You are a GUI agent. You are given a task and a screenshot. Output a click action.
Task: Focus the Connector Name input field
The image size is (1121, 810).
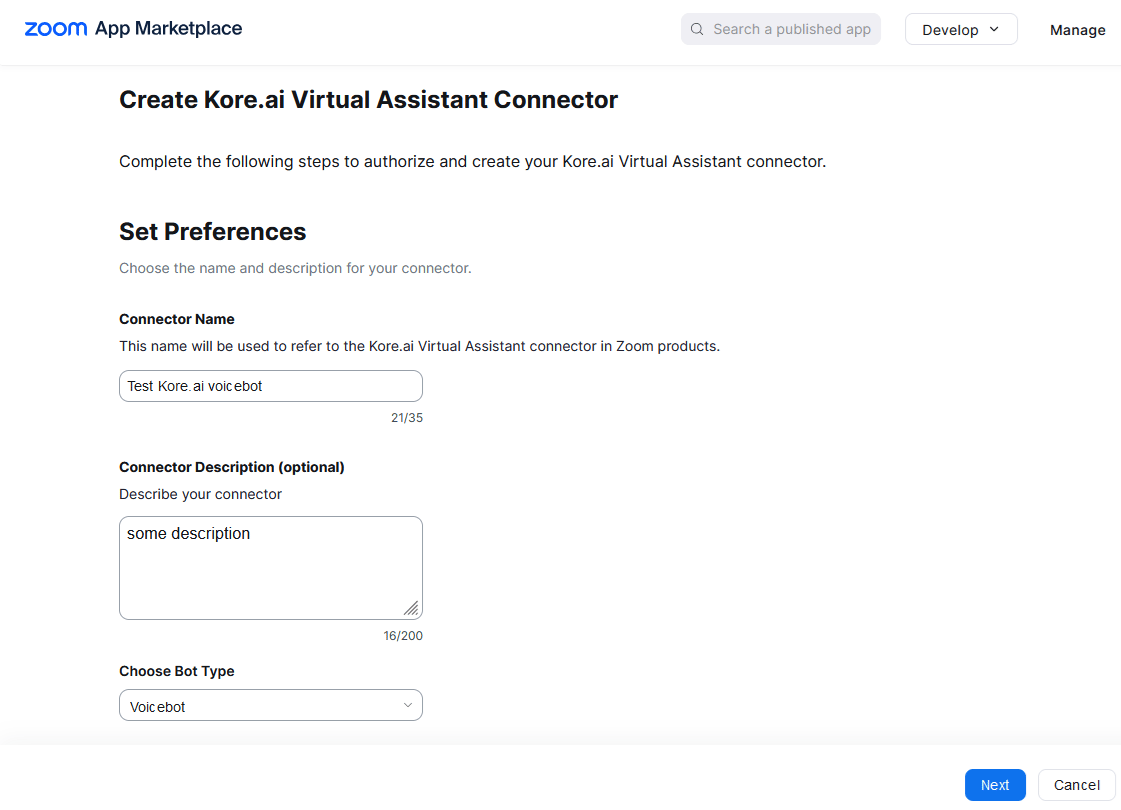(271, 386)
